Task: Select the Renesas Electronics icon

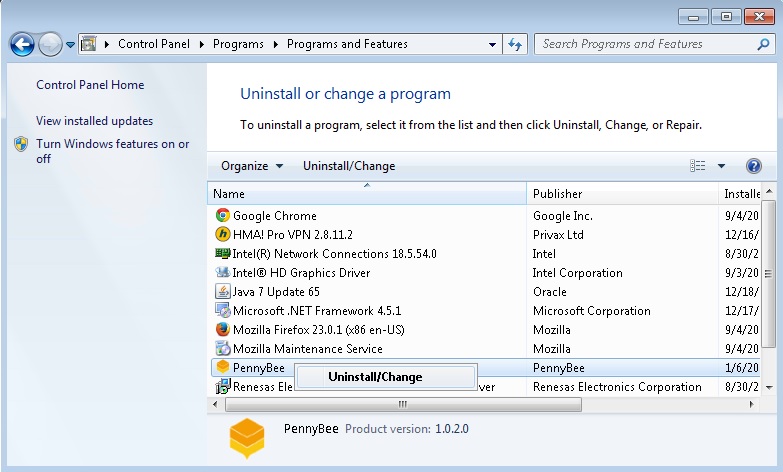Action: coord(222,386)
